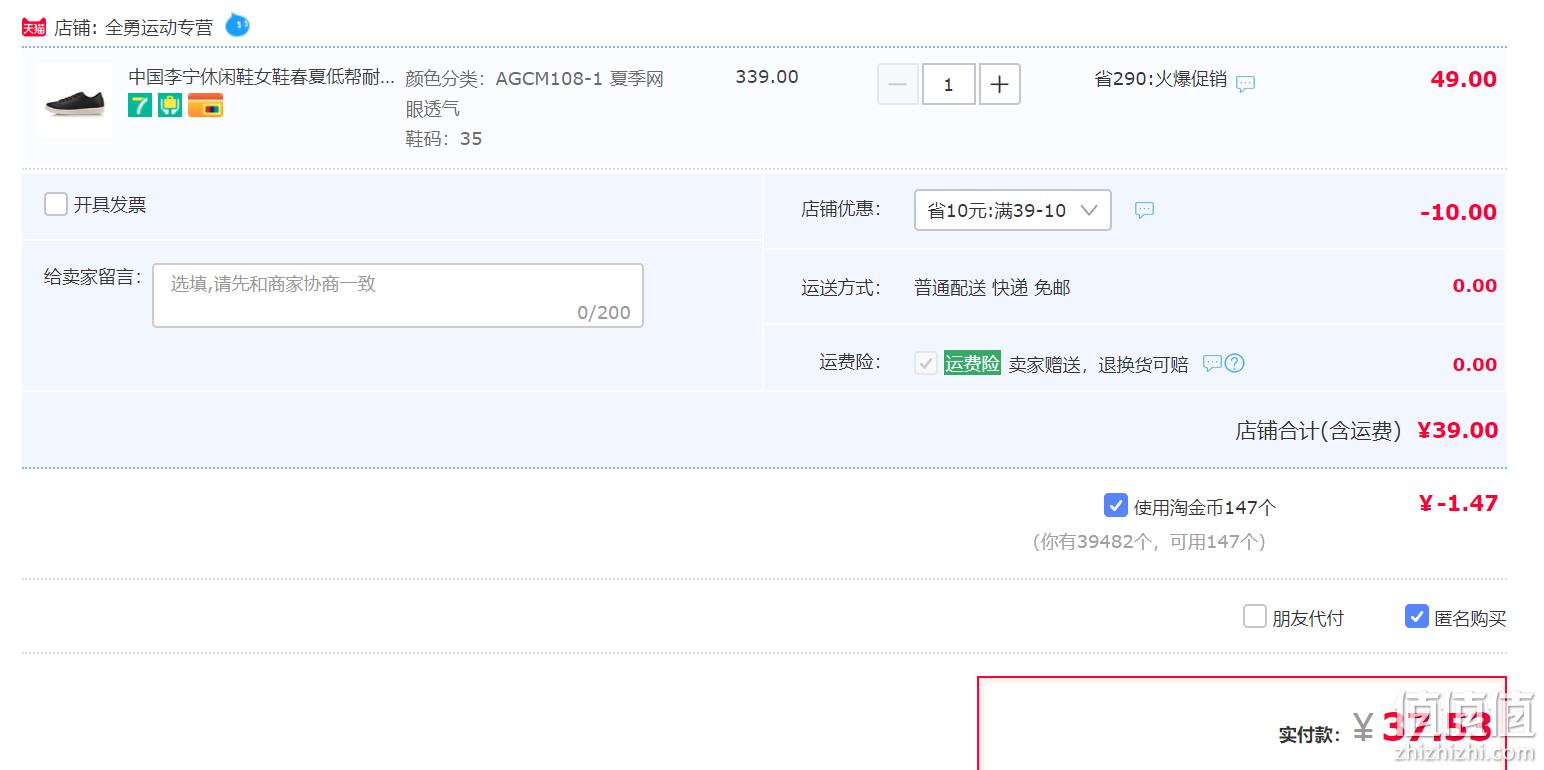The height and width of the screenshot is (770, 1544).
Task: Click the item subtotal 49.00
Action: 1463,79
